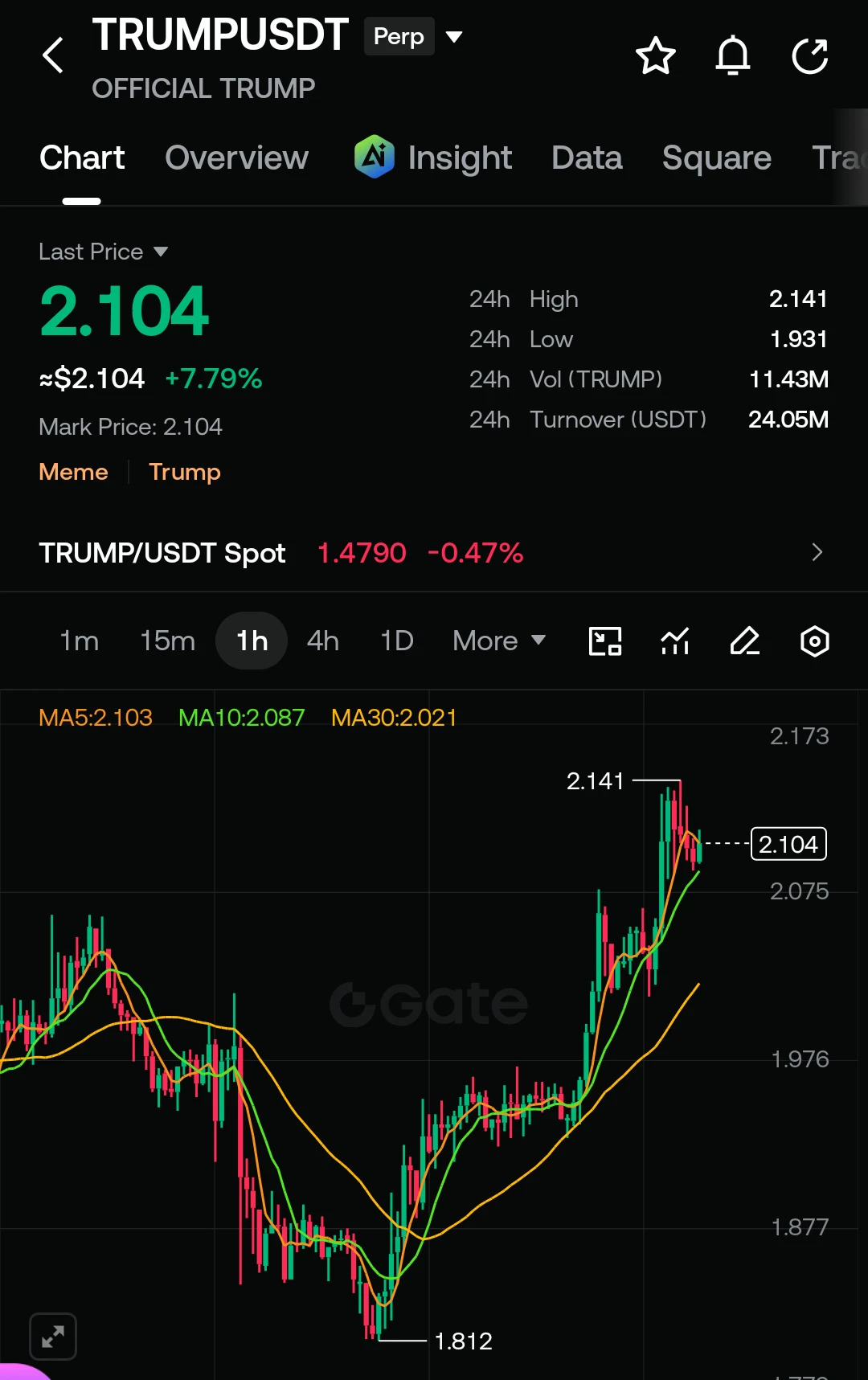
Task: Tap the Perp label badge
Action: tap(399, 36)
